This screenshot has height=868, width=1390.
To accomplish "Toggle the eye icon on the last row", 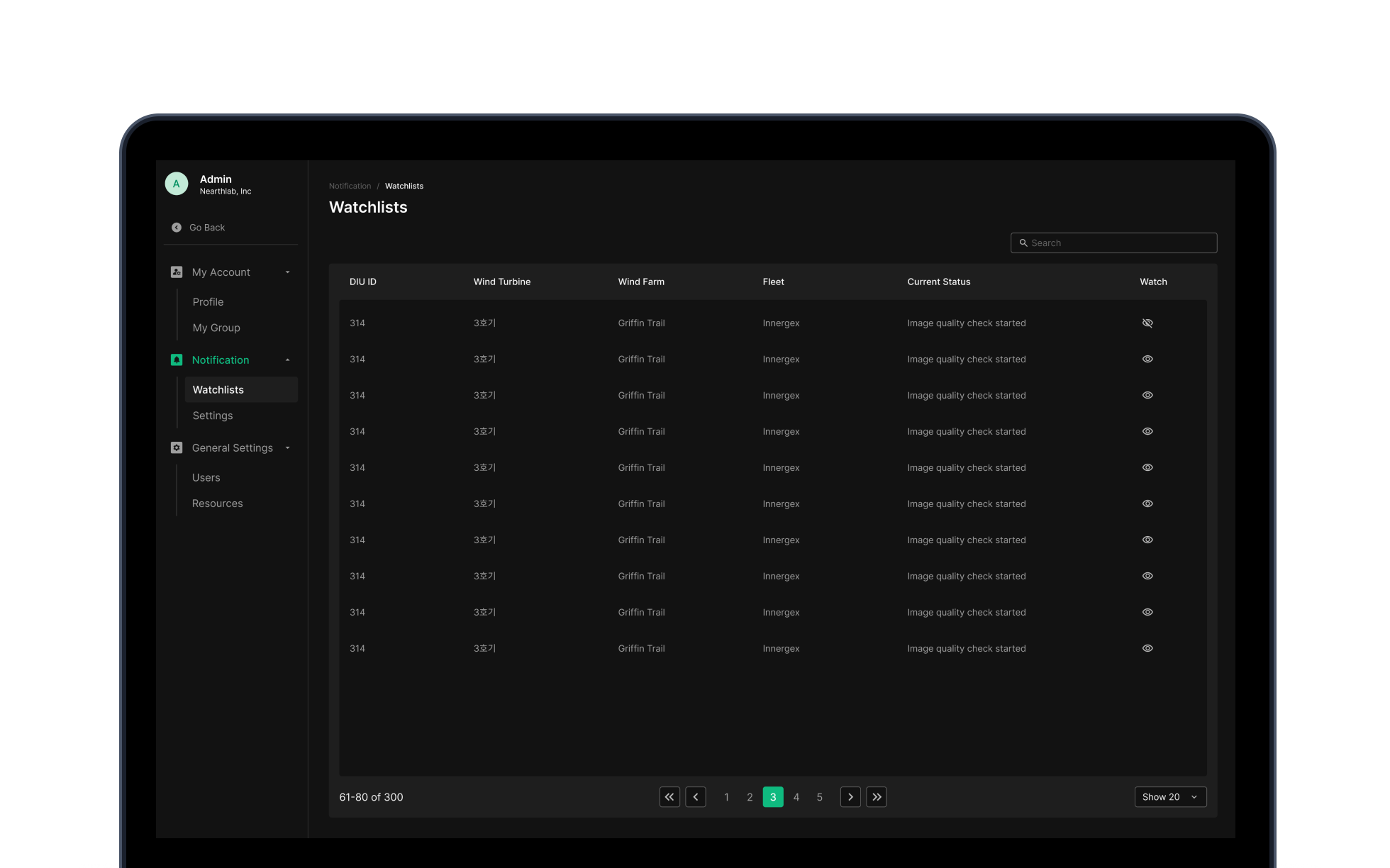I will [1147, 647].
